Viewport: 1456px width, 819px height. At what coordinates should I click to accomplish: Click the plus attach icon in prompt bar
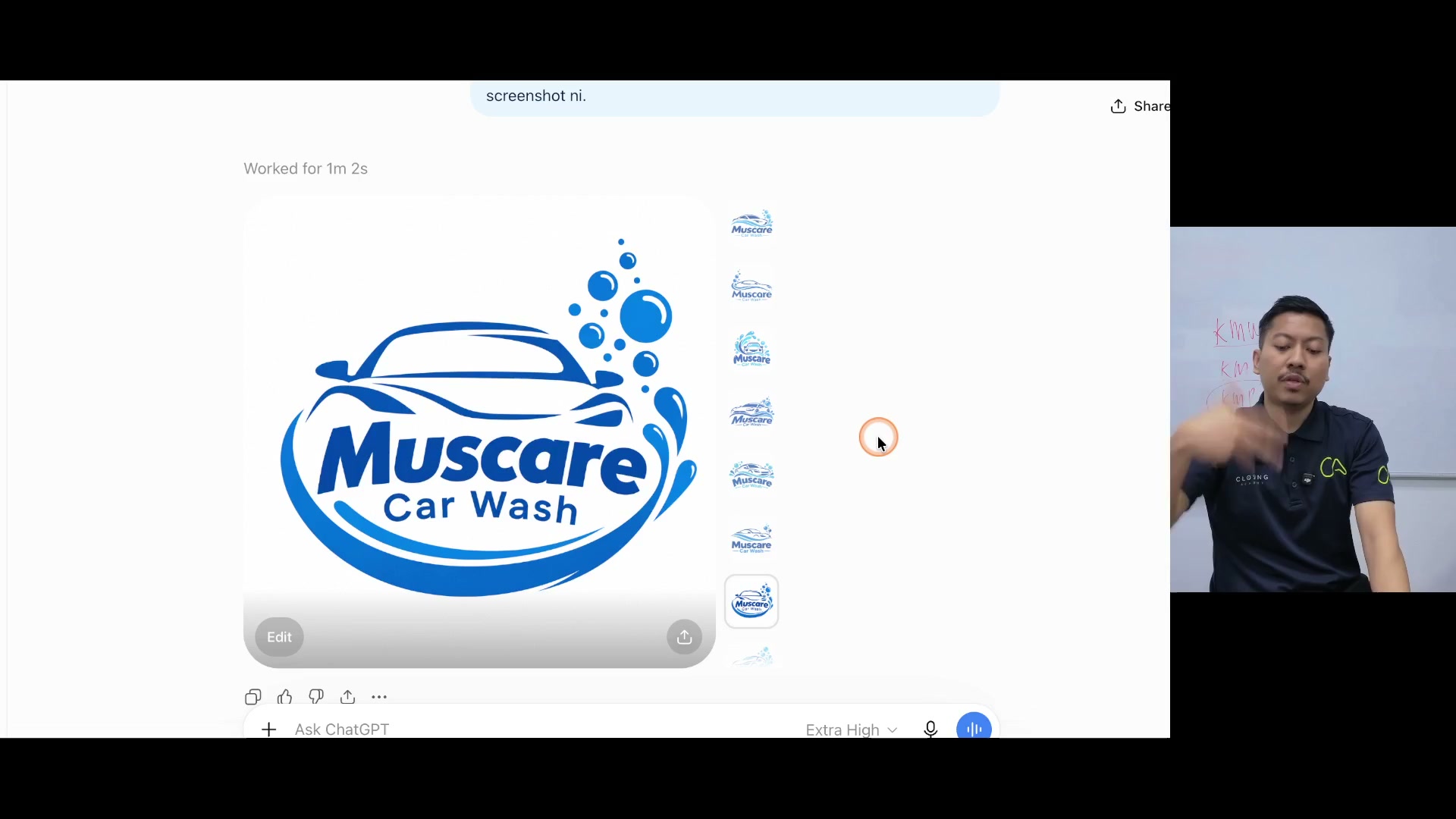(x=268, y=730)
